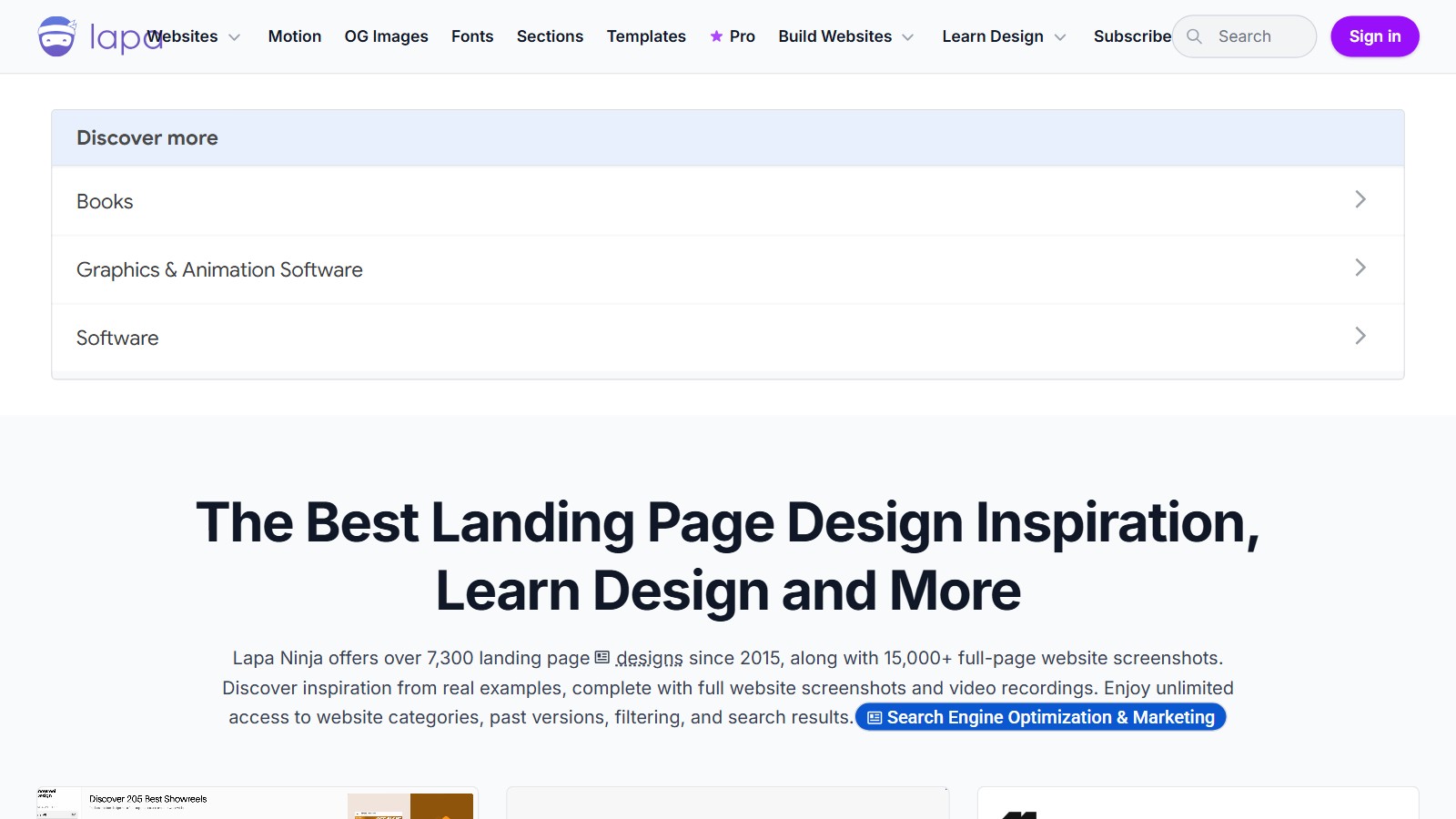Open the Graphics & Animation Software category

728,269
